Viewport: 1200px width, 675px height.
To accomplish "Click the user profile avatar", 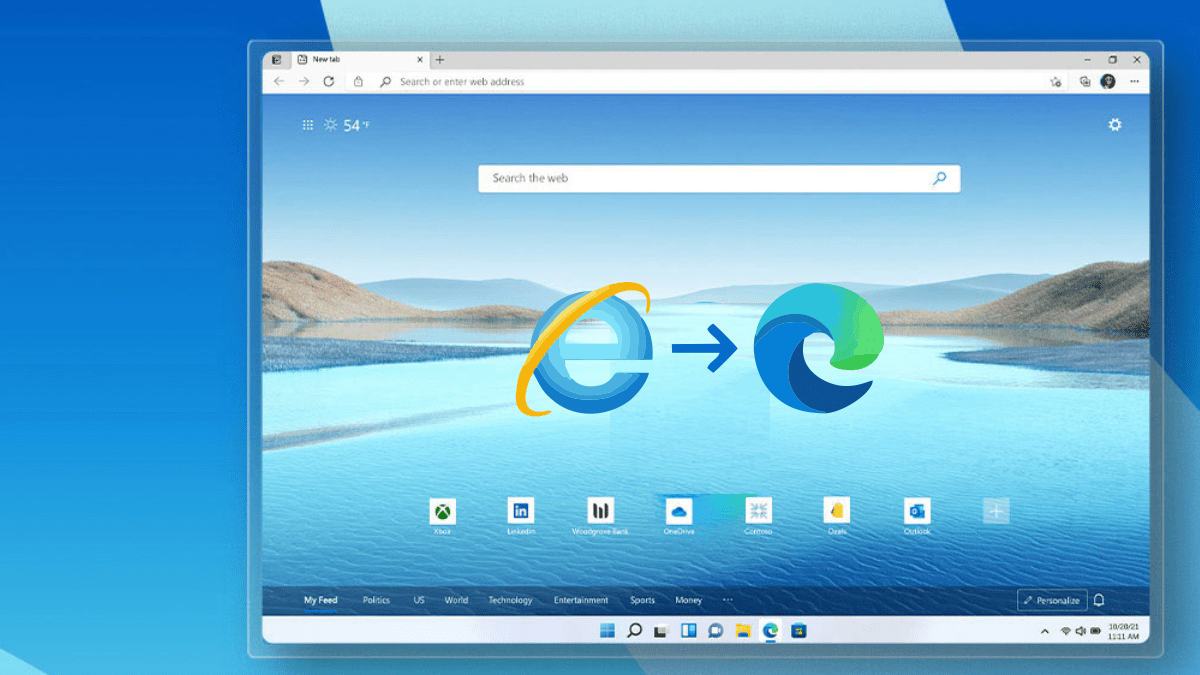I will click(x=1108, y=82).
